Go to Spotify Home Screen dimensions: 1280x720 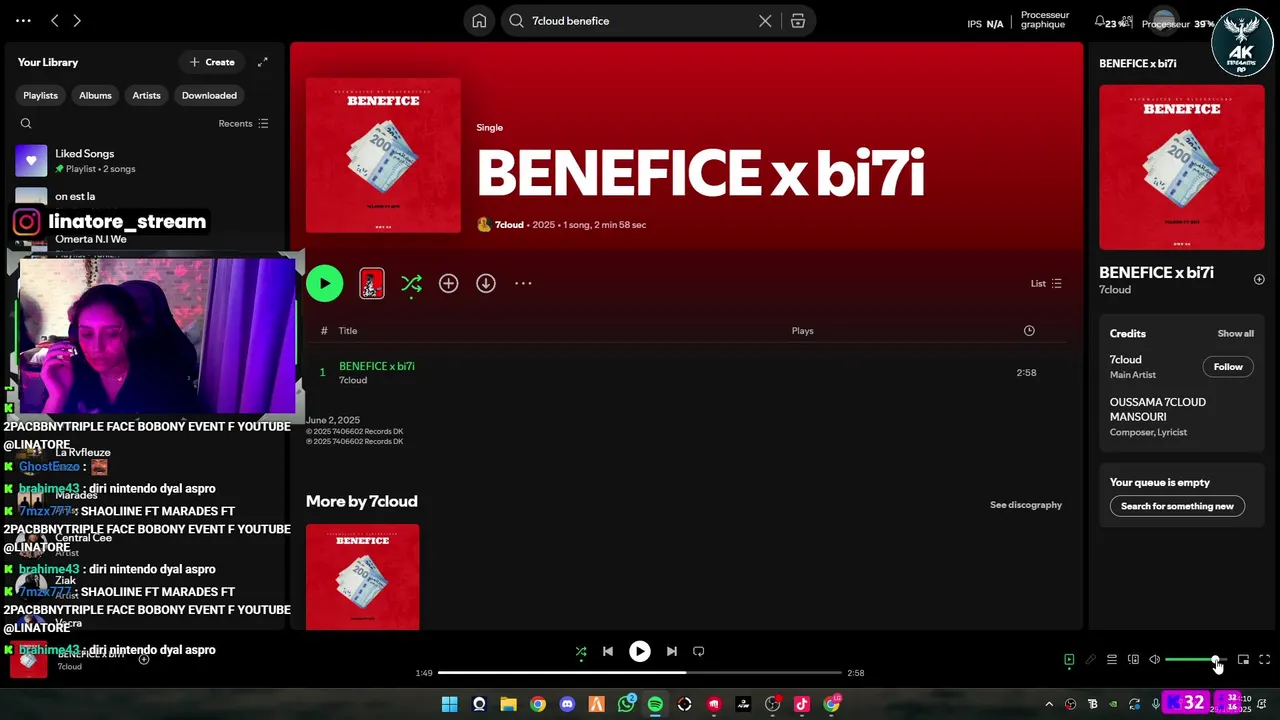click(479, 21)
